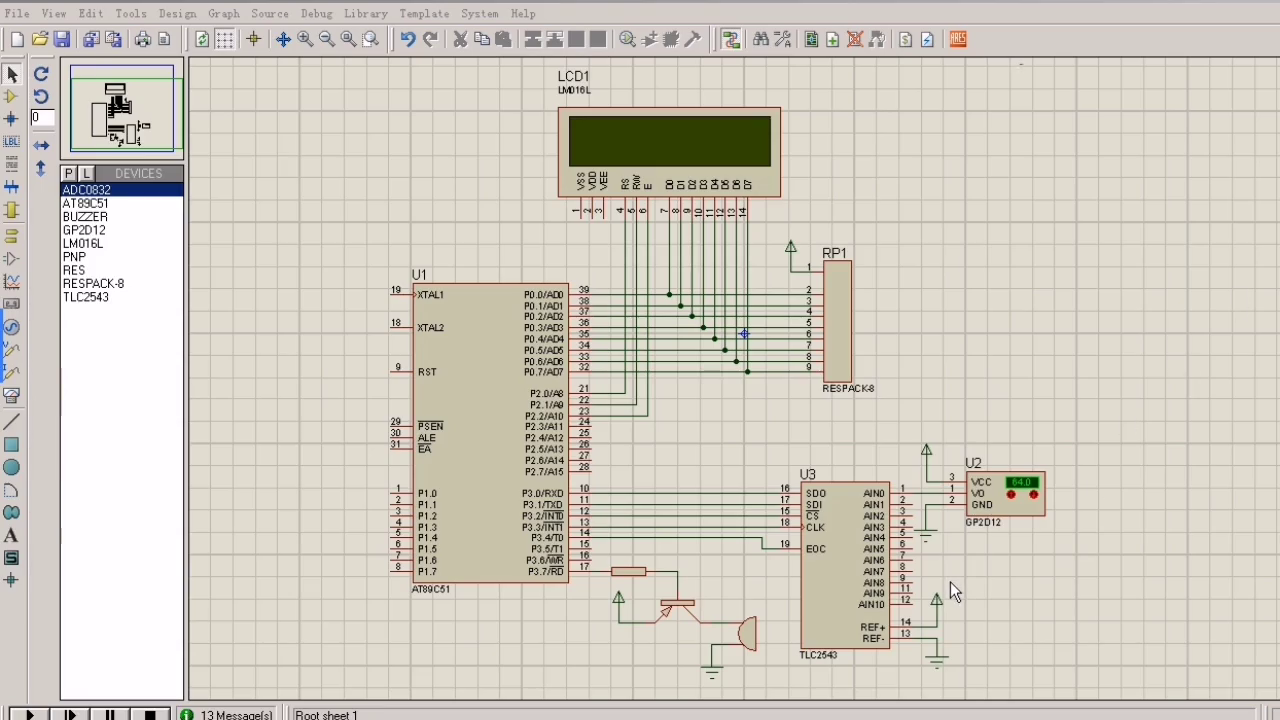The image size is (1280, 720).
Task: Select the text 'A' tool
Action: click(x=11, y=536)
